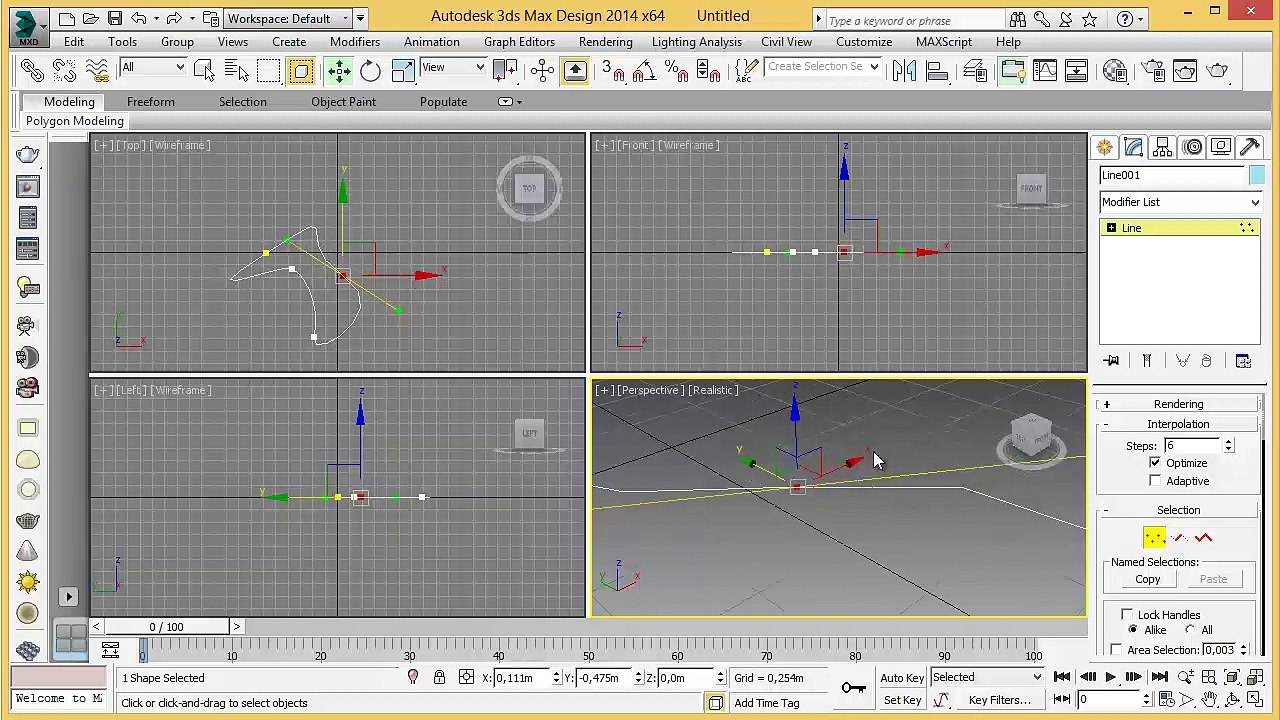1280x720 pixels.
Task: Open the Material Editor icon
Action: click(x=1114, y=69)
